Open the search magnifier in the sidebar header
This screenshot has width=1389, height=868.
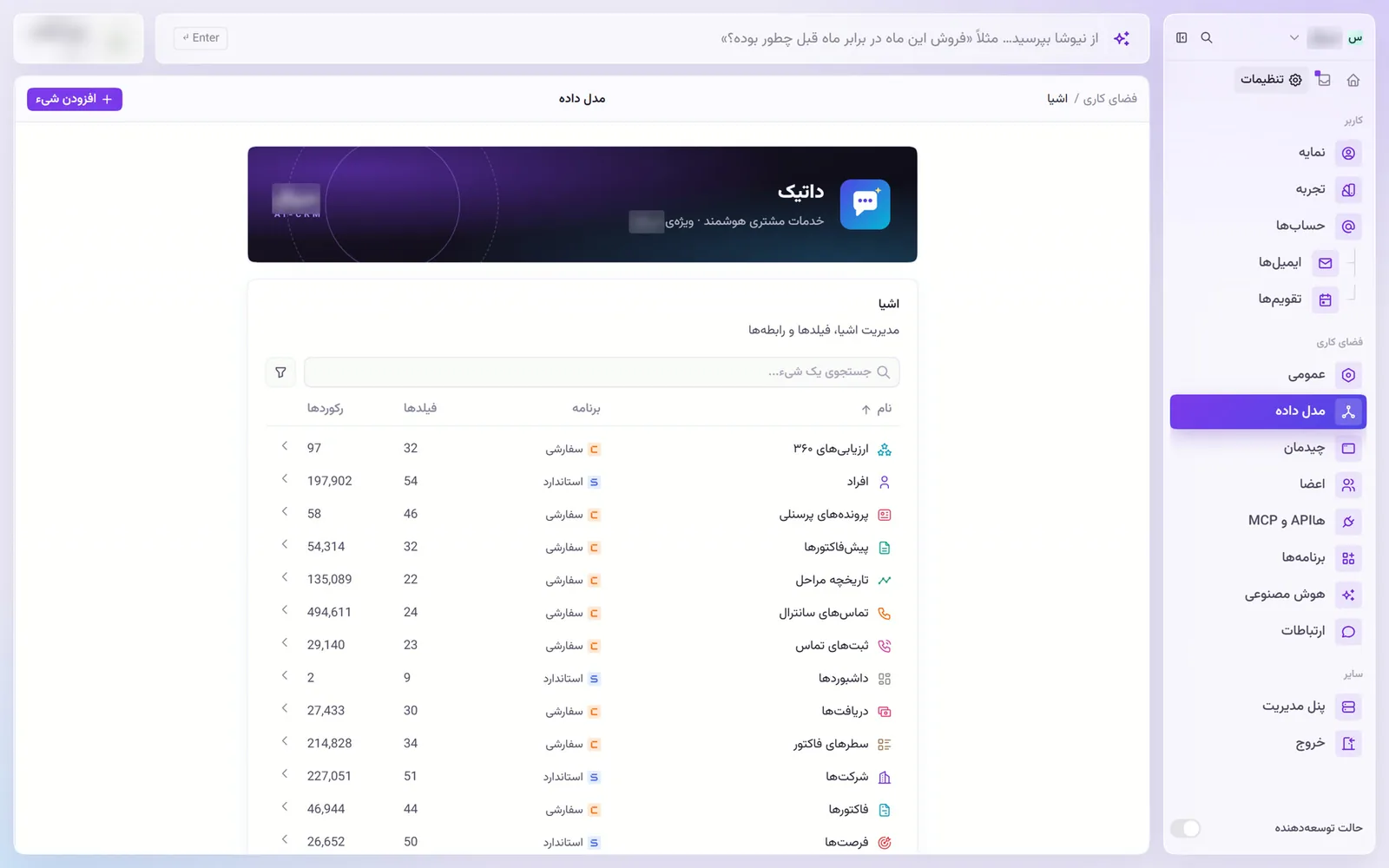click(x=1207, y=38)
